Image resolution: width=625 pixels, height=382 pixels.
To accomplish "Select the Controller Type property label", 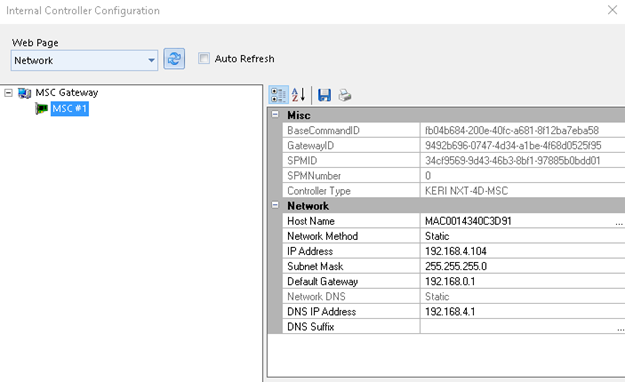I will tap(318, 191).
